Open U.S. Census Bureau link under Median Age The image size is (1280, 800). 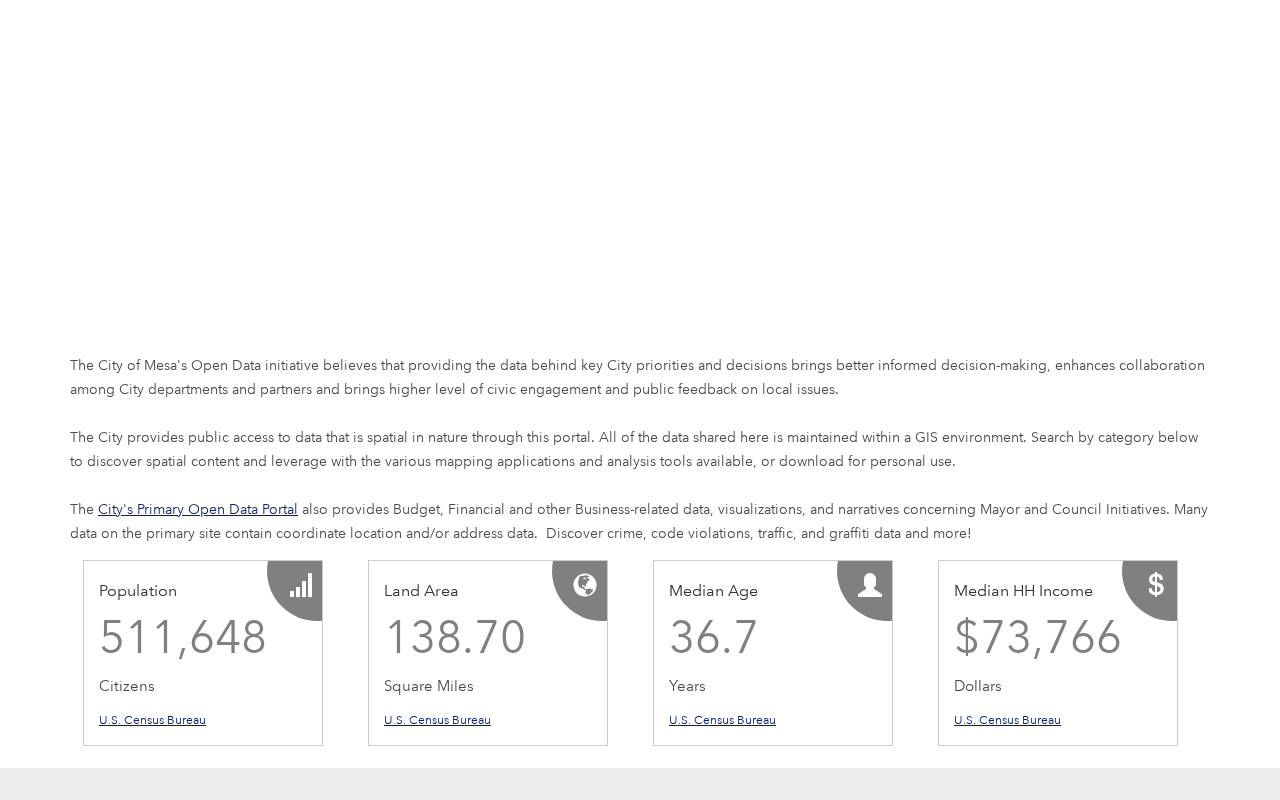click(x=722, y=720)
